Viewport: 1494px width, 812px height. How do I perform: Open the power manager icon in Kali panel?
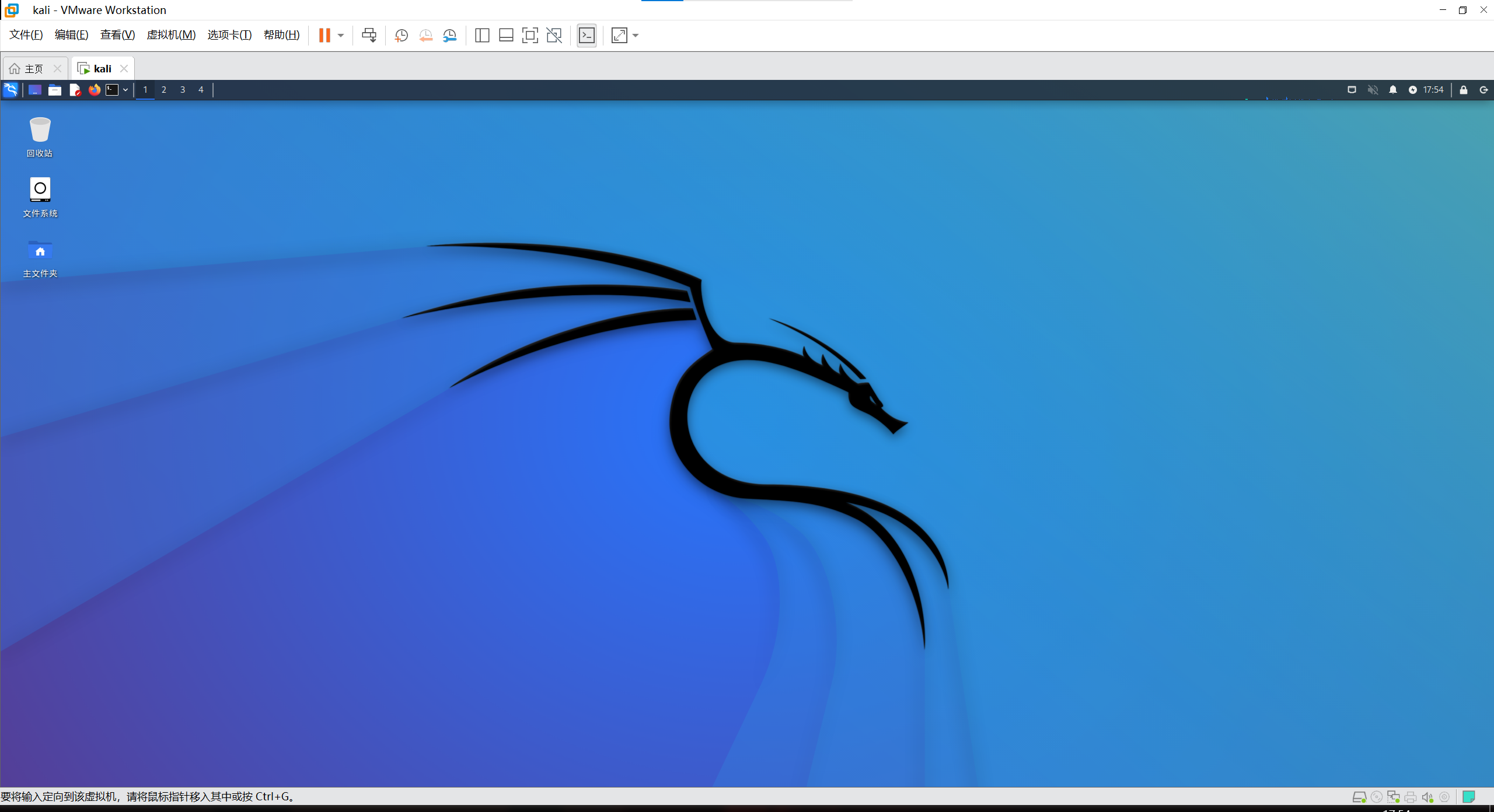click(x=1412, y=90)
